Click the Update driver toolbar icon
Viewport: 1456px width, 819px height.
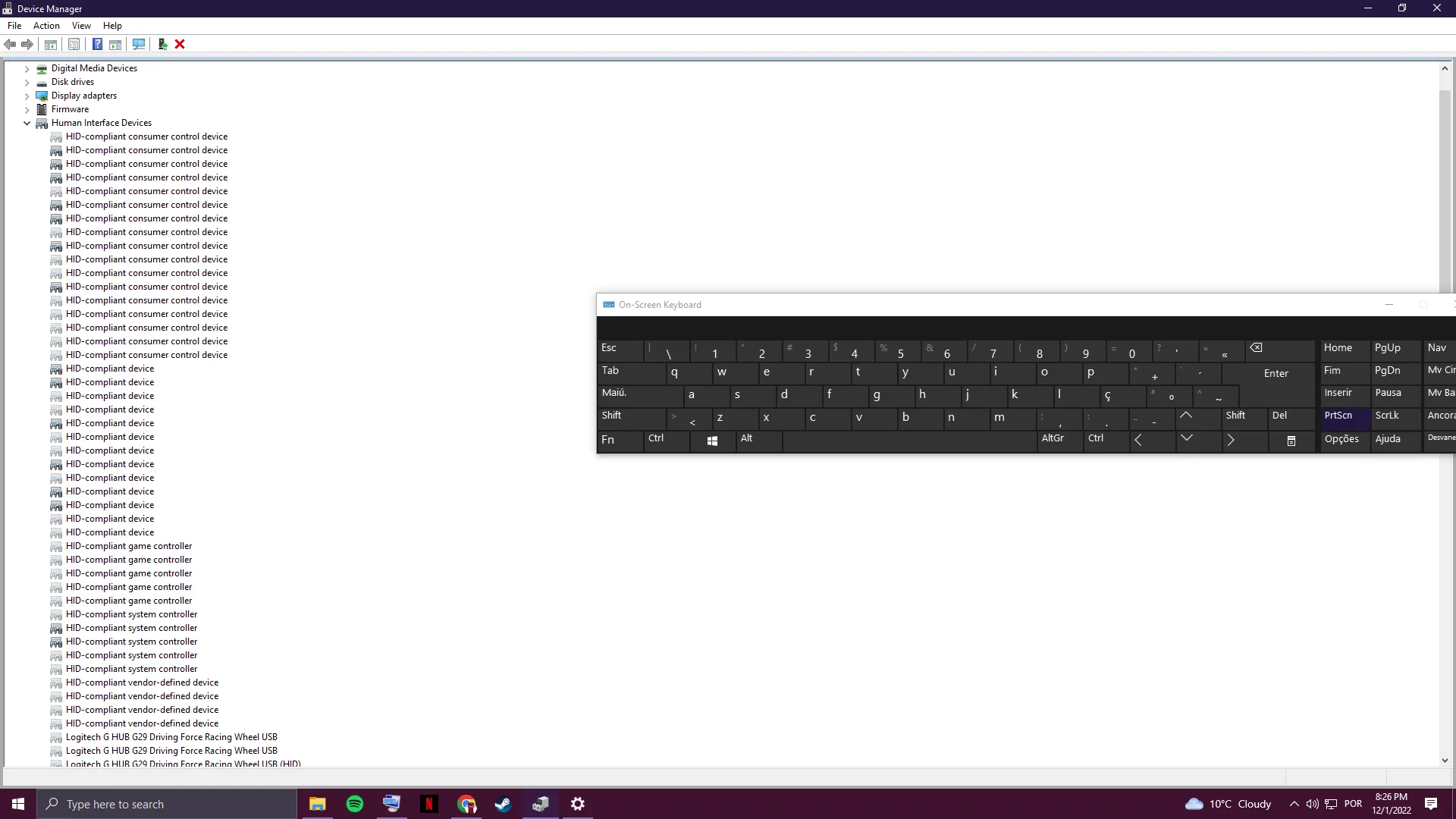pyautogui.click(x=162, y=45)
